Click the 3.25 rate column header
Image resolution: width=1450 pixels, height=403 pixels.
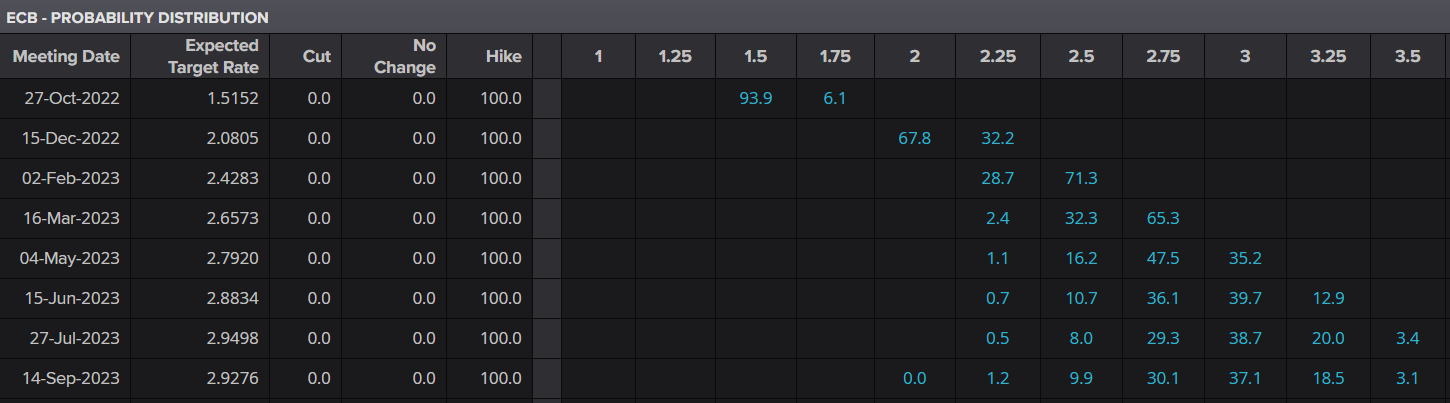tap(1327, 57)
